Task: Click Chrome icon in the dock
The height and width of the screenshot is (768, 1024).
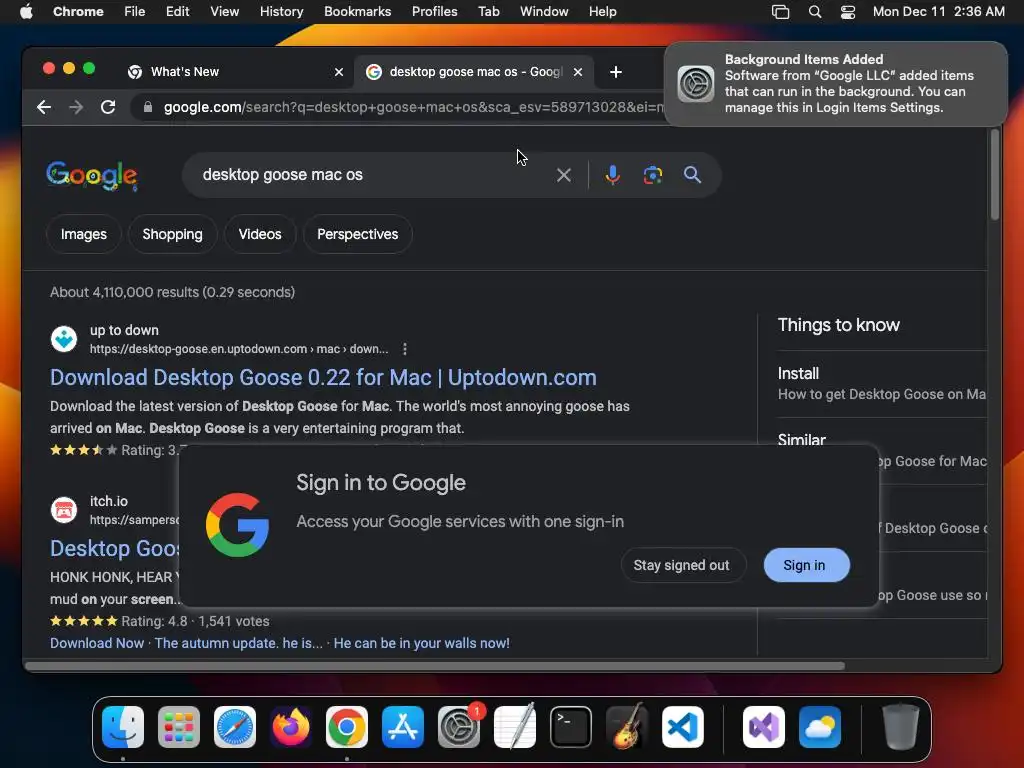Action: pyautogui.click(x=347, y=727)
